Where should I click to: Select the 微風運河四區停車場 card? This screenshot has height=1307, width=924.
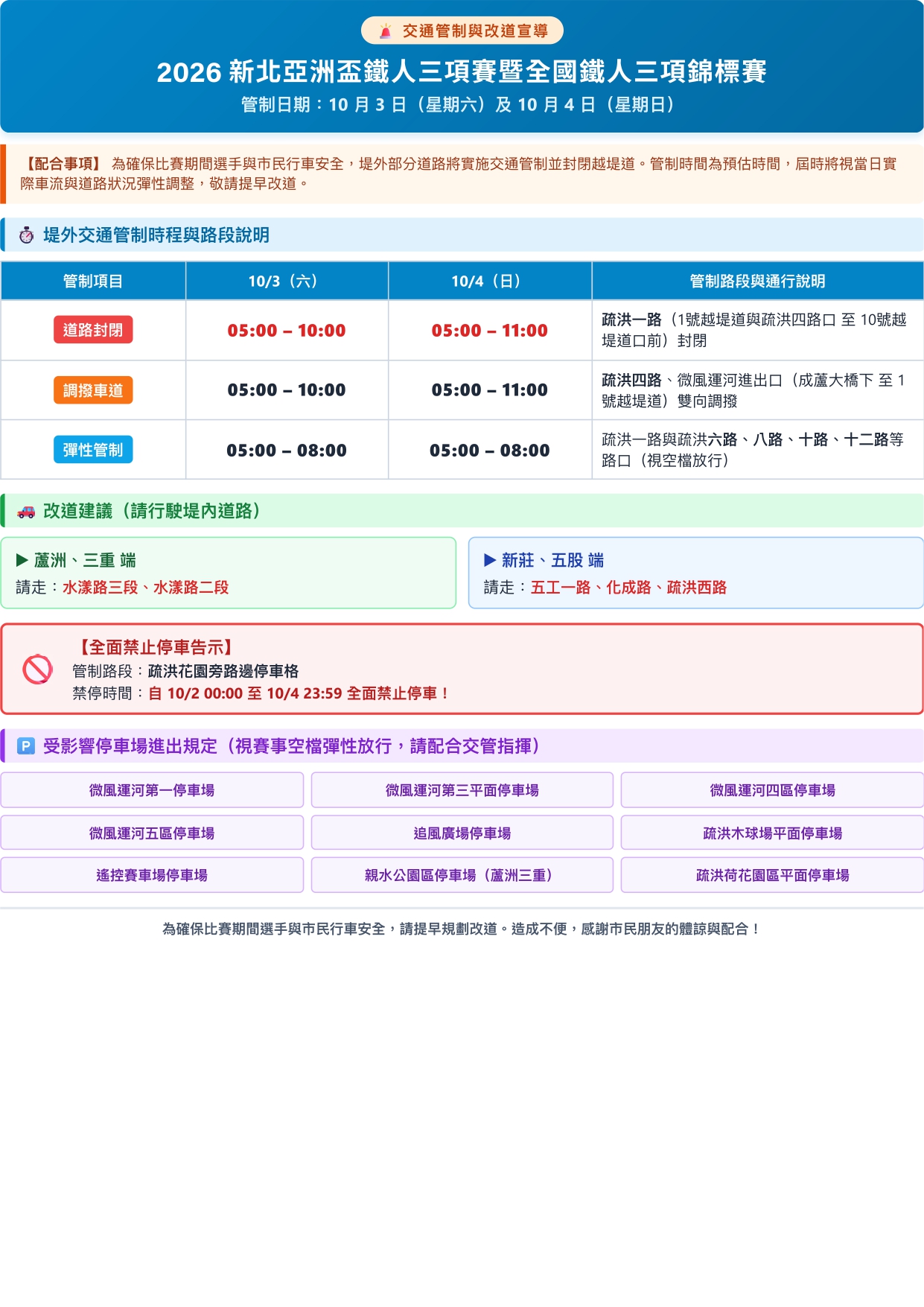(772, 790)
